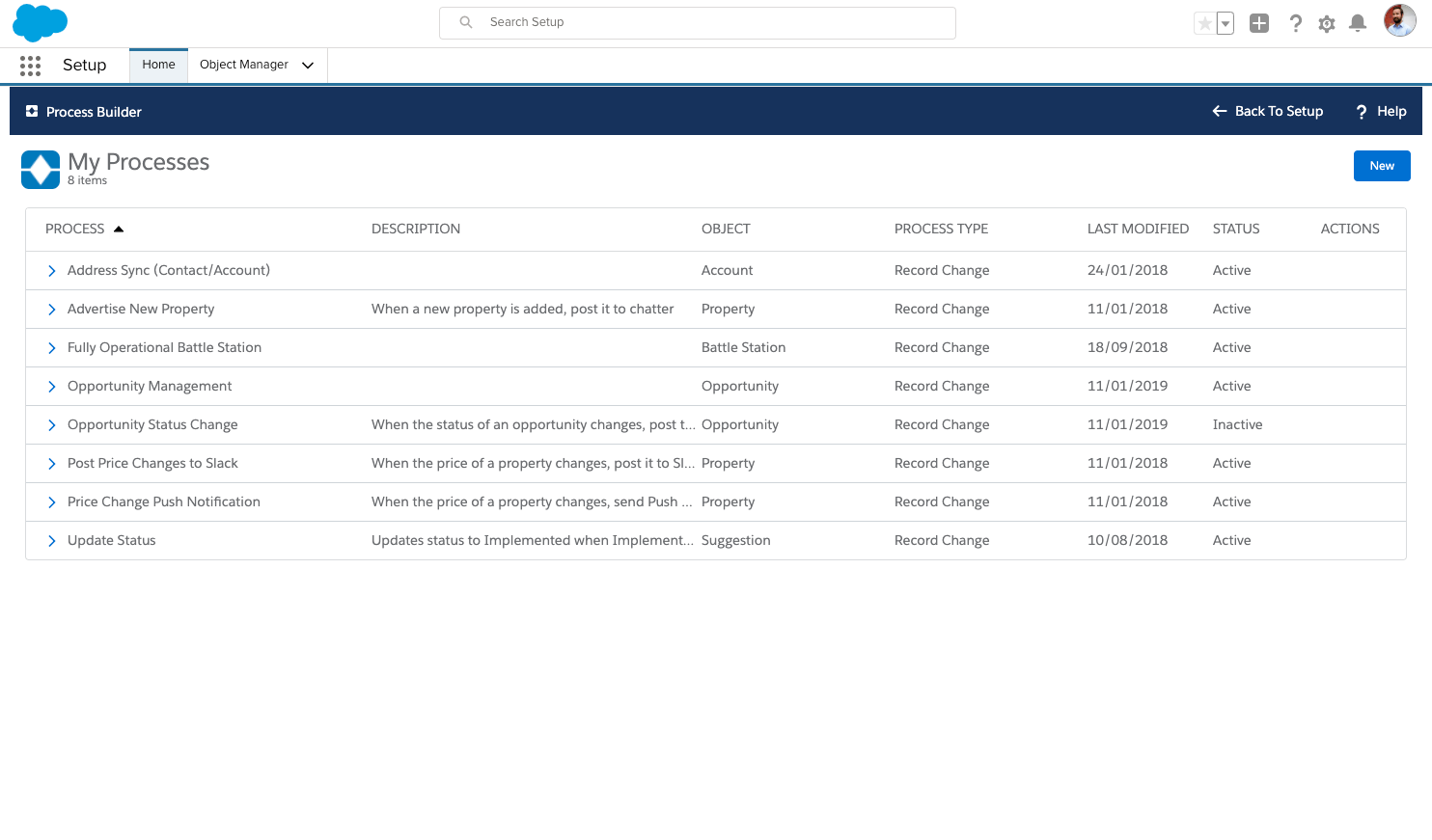Screen dimensions: 1432x840
Task: Open the user profile avatar
Action: [x=1399, y=20]
